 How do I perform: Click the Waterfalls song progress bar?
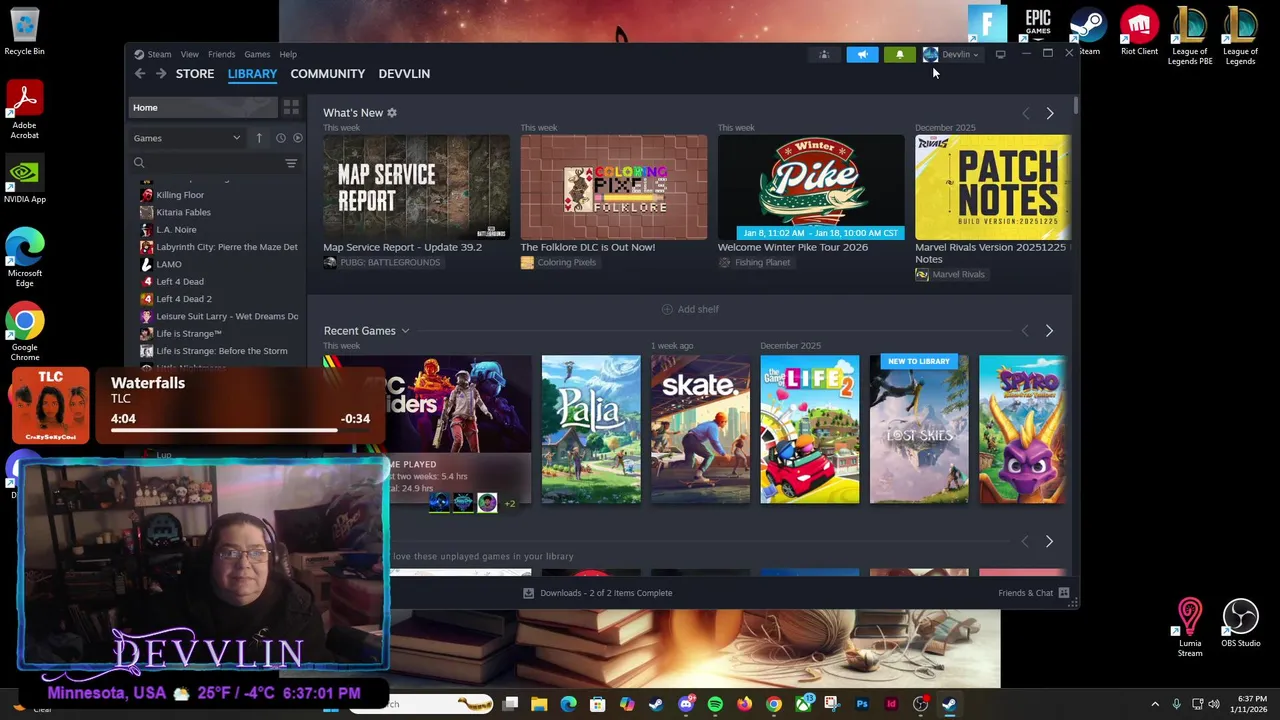tap(240, 431)
